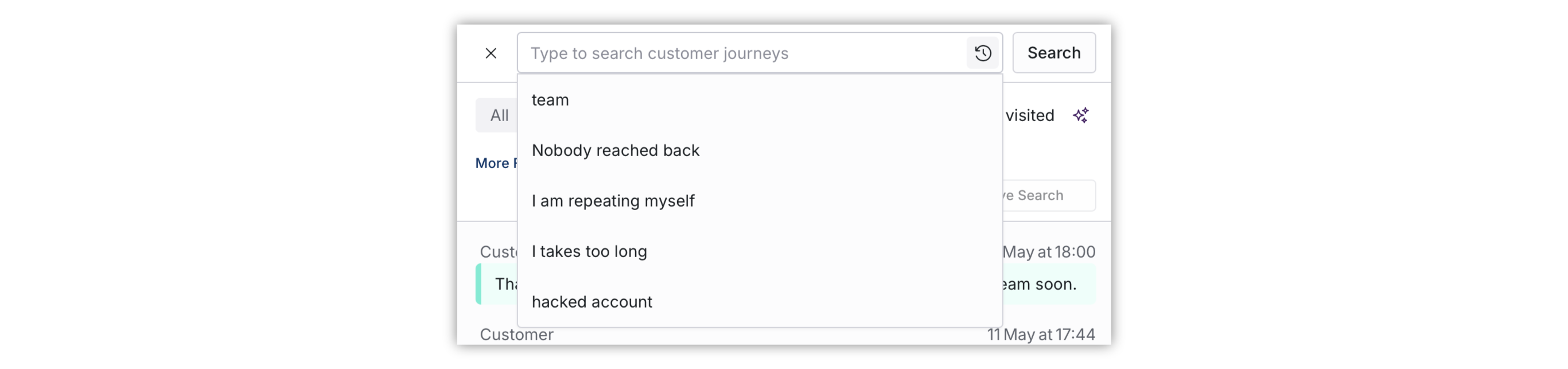The height and width of the screenshot is (369, 1568).
Task: Click the truncated "Cust" label above green message
Action: [x=498, y=252]
